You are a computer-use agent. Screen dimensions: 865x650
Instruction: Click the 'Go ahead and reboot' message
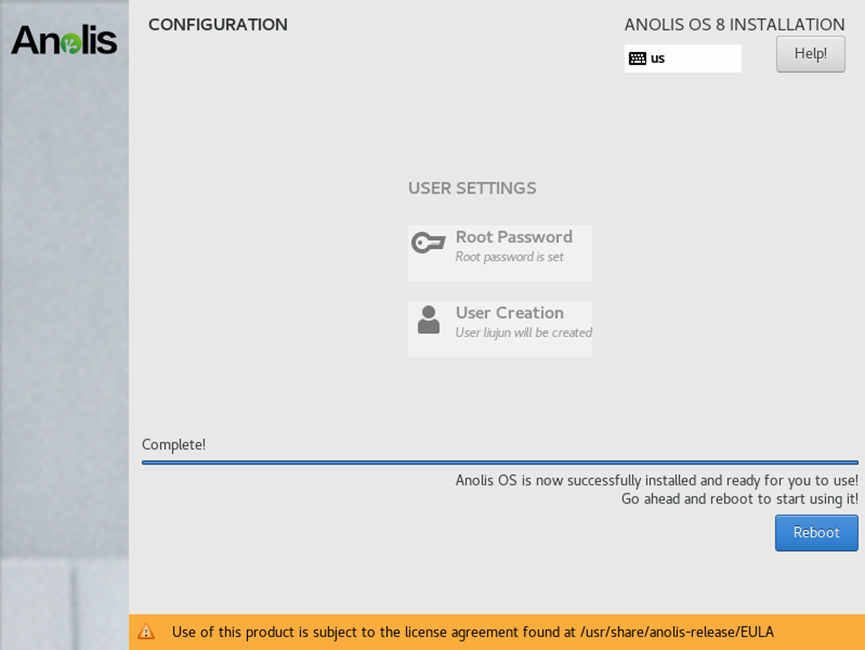click(x=740, y=499)
